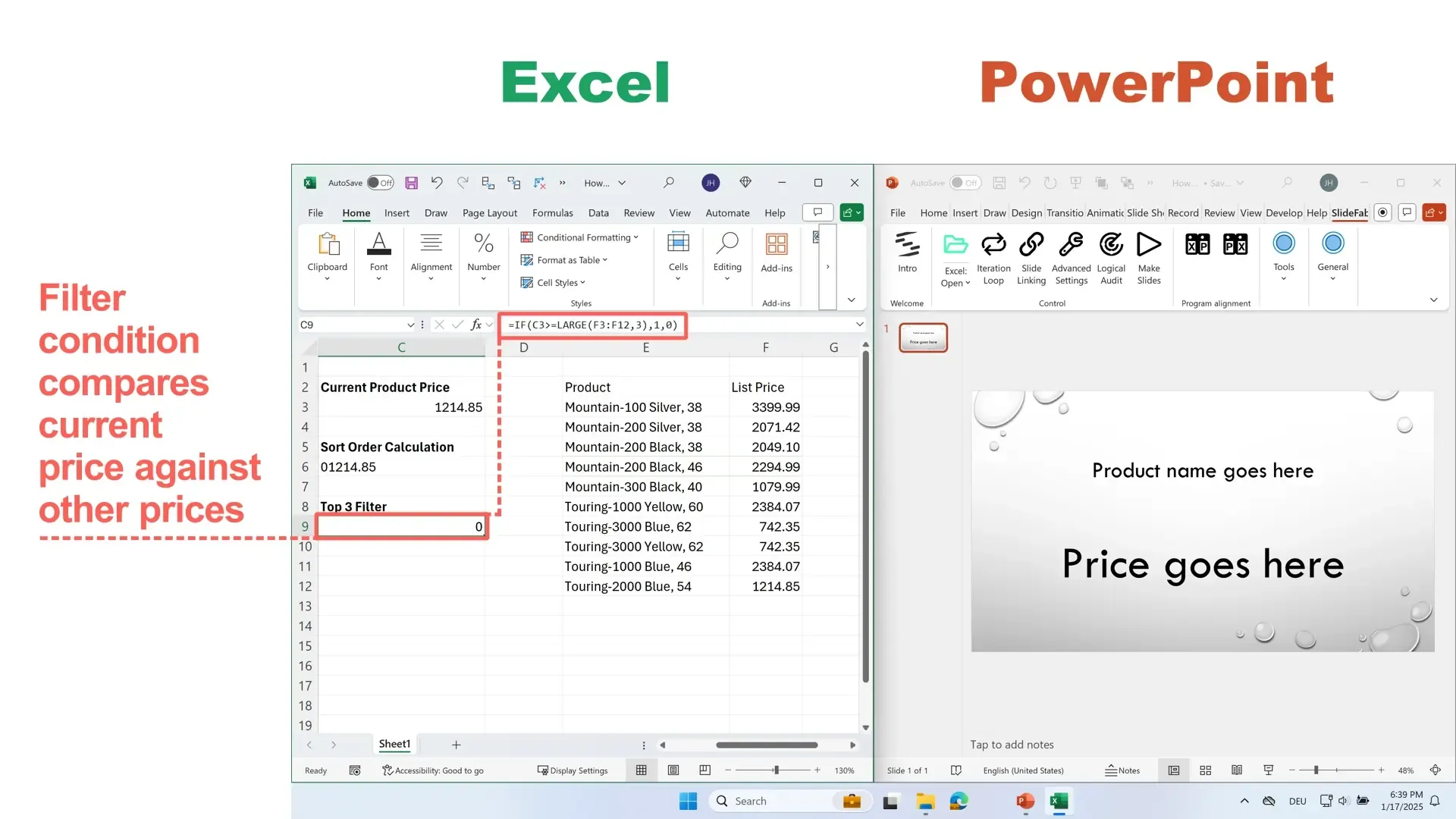Add a new sheet with plus button
Screen dimensions: 1456x819
[x=456, y=745]
